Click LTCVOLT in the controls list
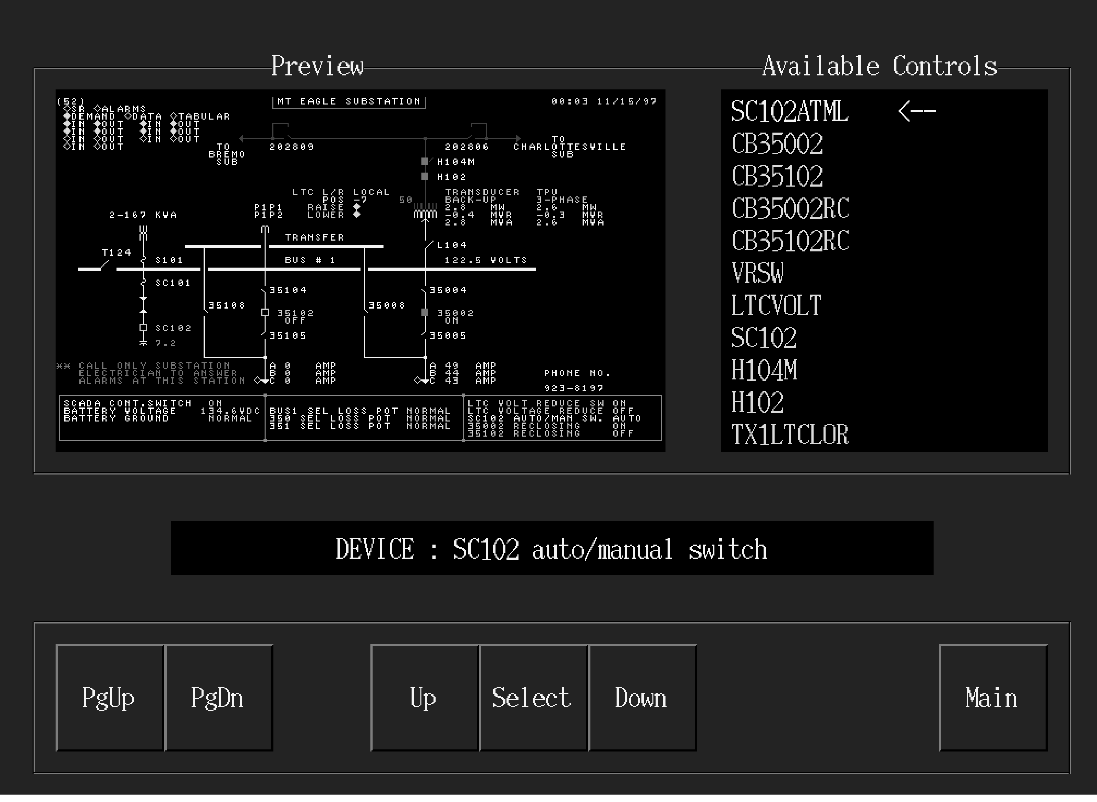1097x802 pixels. [x=776, y=306]
